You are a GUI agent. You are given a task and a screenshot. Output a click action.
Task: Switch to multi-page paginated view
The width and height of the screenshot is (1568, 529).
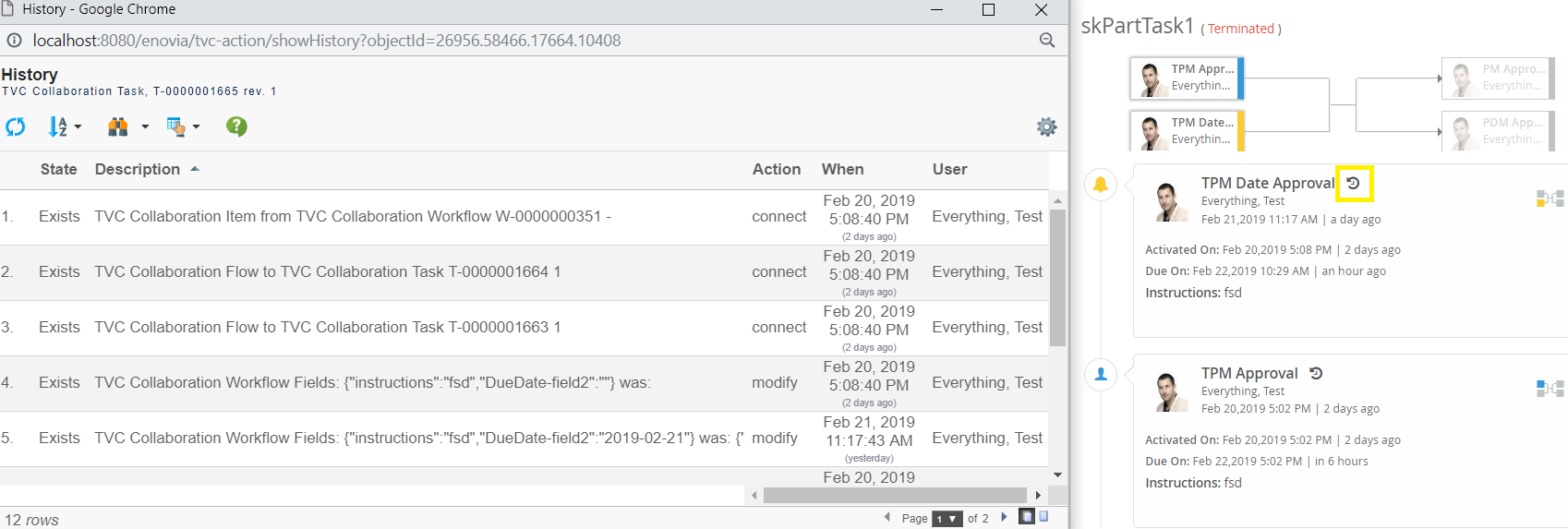(1026, 517)
